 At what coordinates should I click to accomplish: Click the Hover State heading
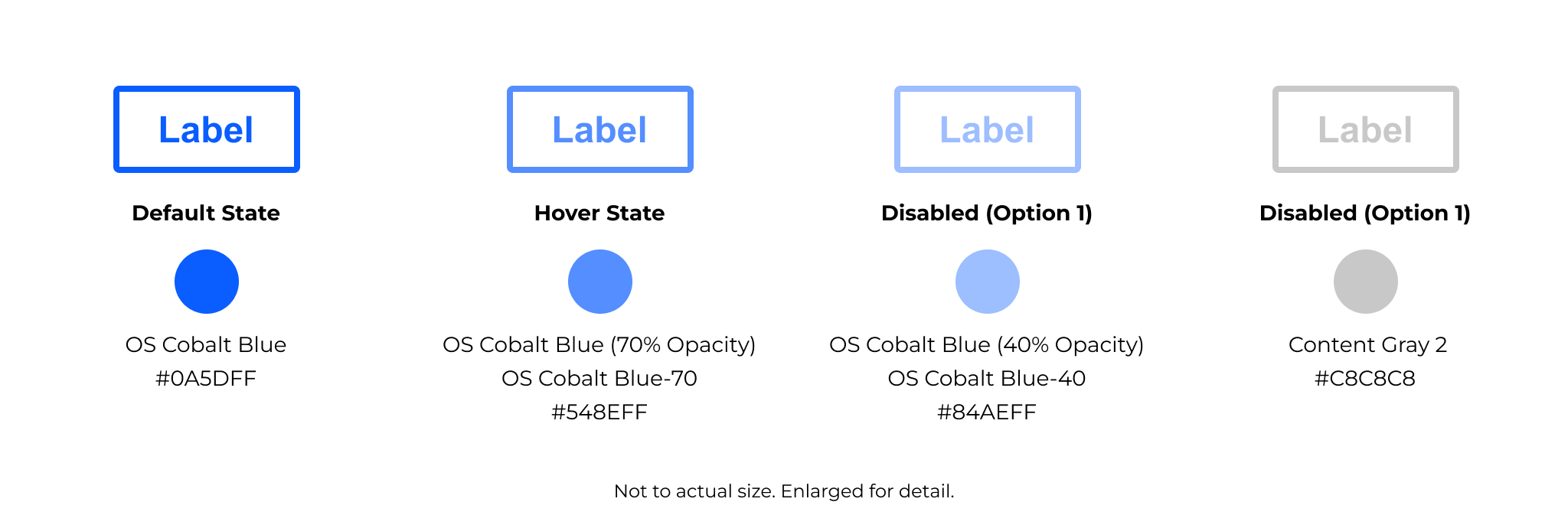click(599, 213)
